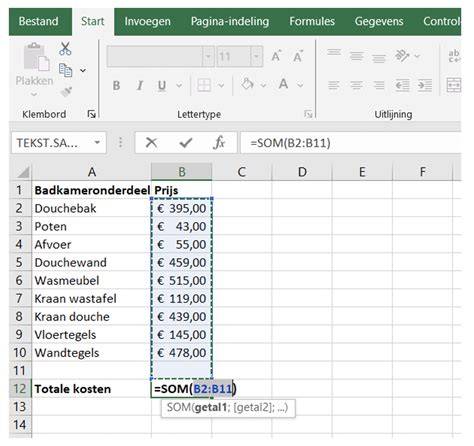Cancel formula entry with X button
474x446 pixels.
click(151, 143)
